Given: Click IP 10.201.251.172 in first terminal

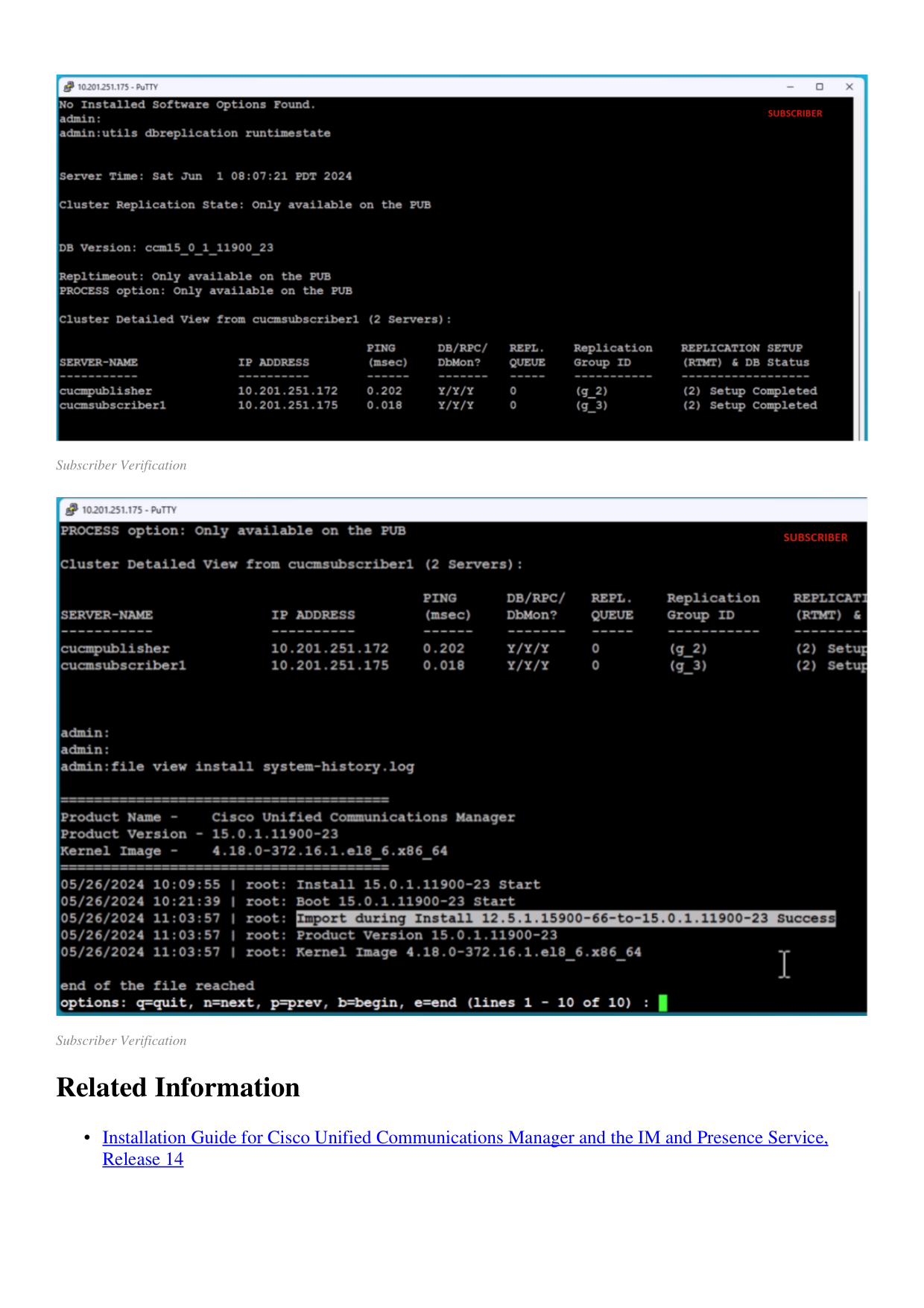Looking at the screenshot, I should click(x=288, y=391).
